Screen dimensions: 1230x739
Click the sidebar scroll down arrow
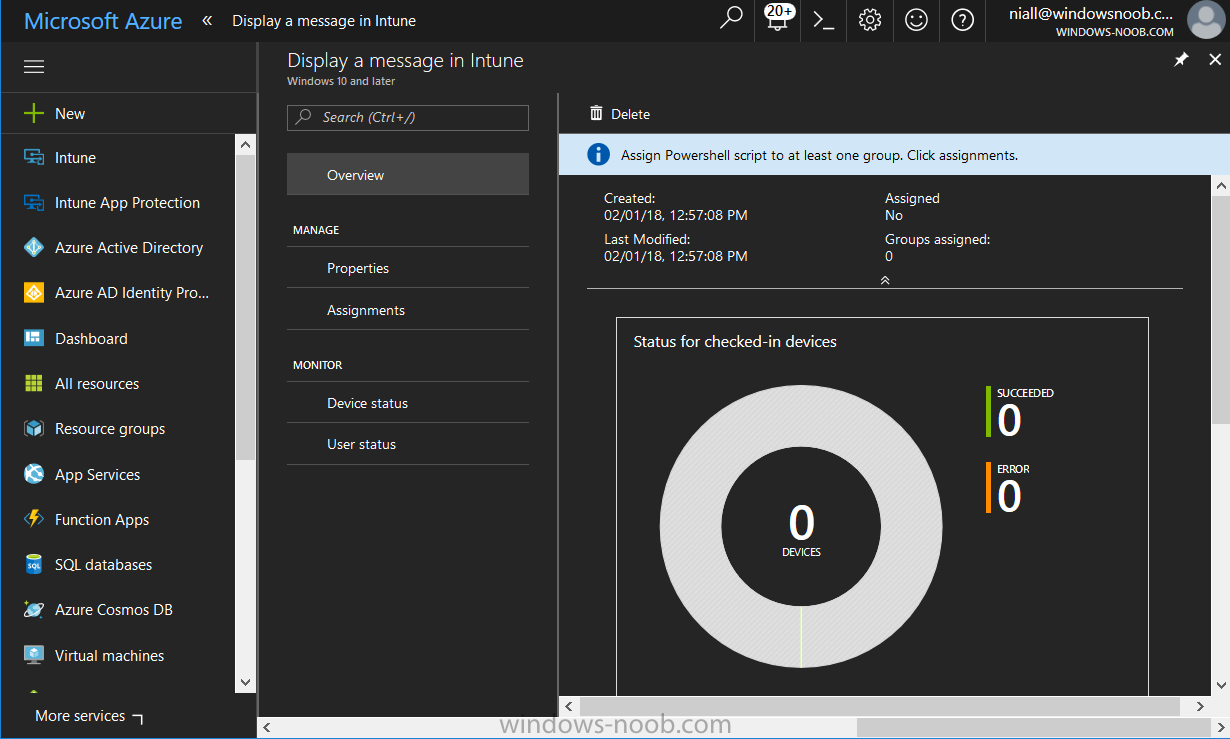246,682
